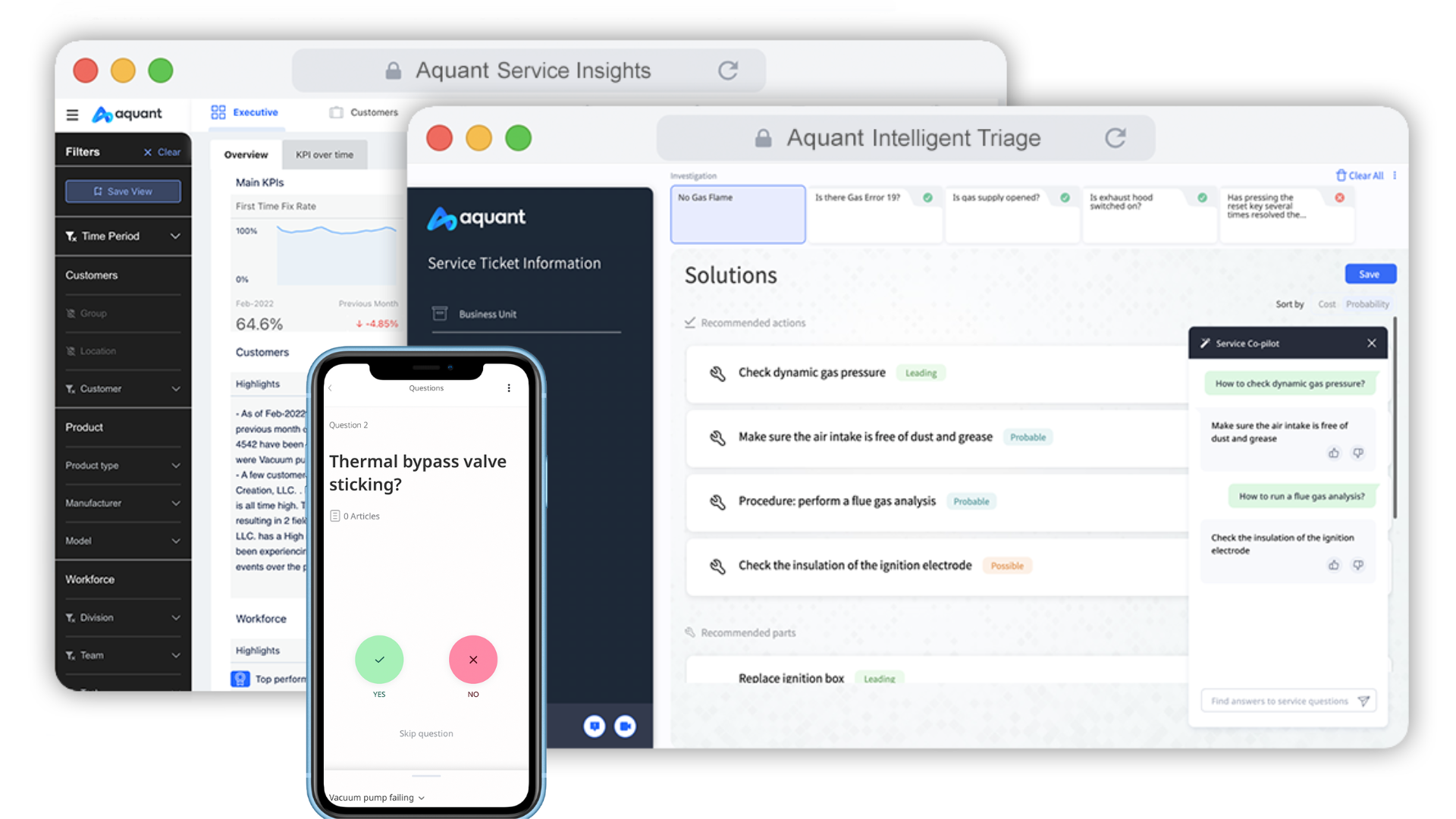Click the Find answers input field
1456x819 pixels.
pyautogui.click(x=1281, y=700)
